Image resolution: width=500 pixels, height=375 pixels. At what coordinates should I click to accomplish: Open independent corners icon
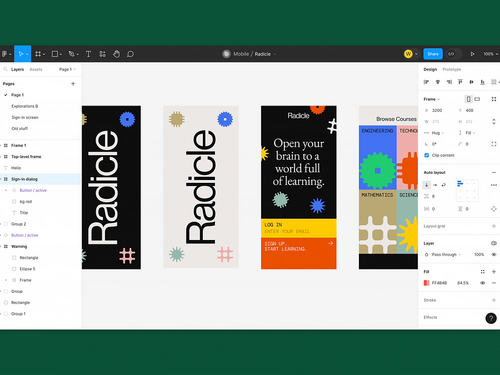[494, 144]
